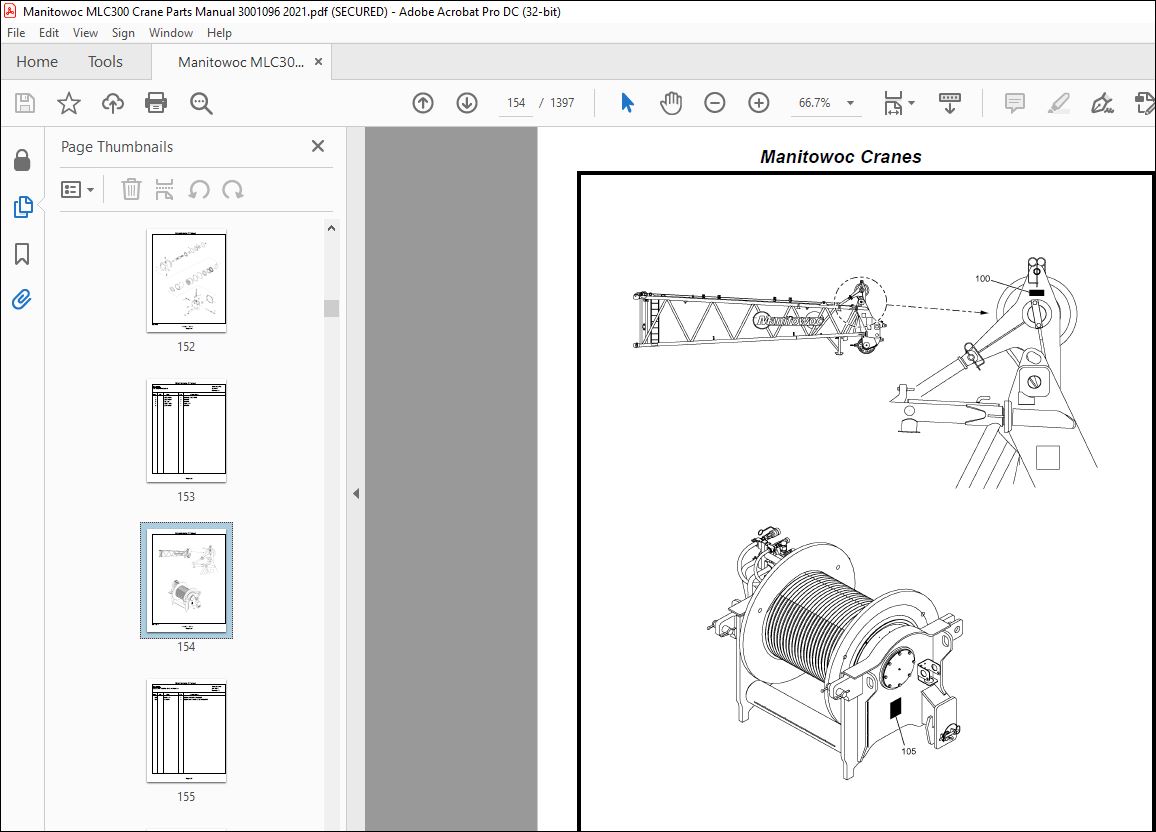
Task: Open the Find text search tool
Action: point(201,103)
